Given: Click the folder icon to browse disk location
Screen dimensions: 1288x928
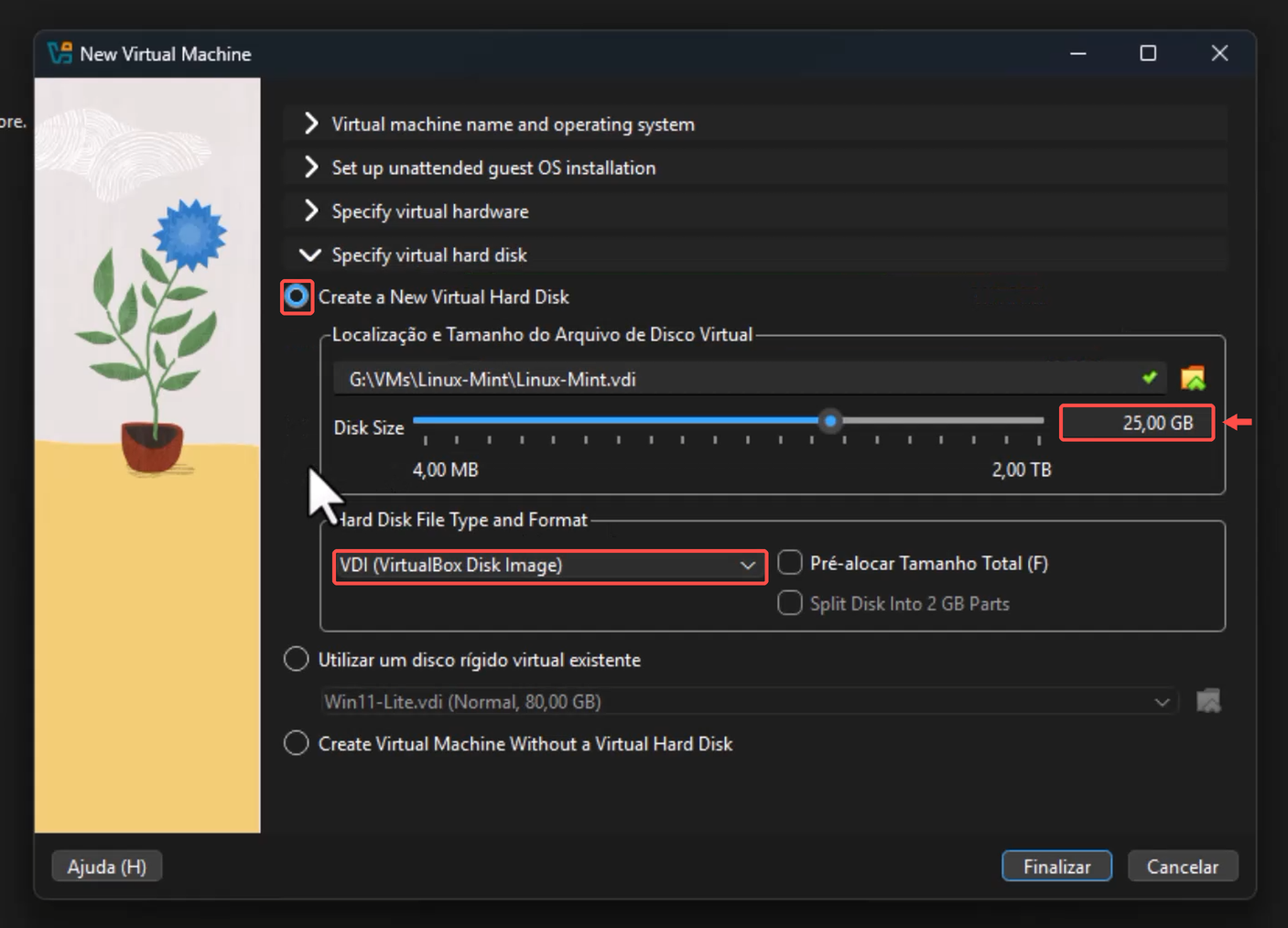Looking at the screenshot, I should 1193,378.
